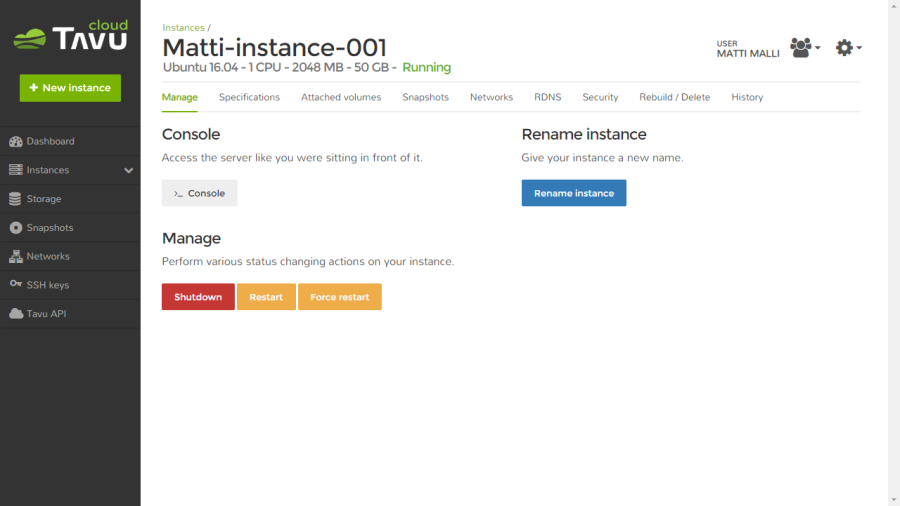The height and width of the screenshot is (506, 900).
Task: Open the Security tab
Action: point(600,98)
